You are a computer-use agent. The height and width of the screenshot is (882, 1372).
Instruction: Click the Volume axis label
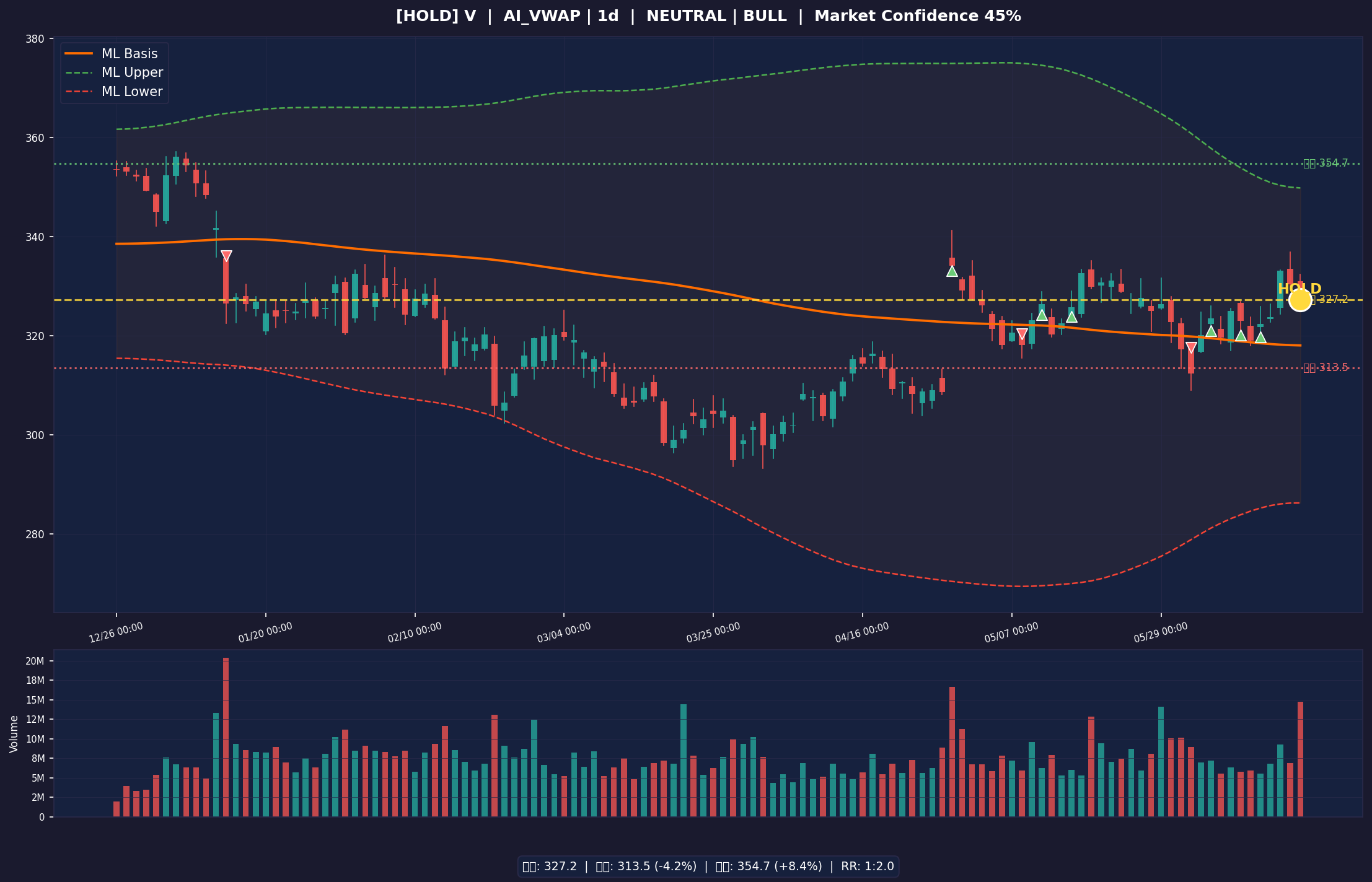point(14,734)
